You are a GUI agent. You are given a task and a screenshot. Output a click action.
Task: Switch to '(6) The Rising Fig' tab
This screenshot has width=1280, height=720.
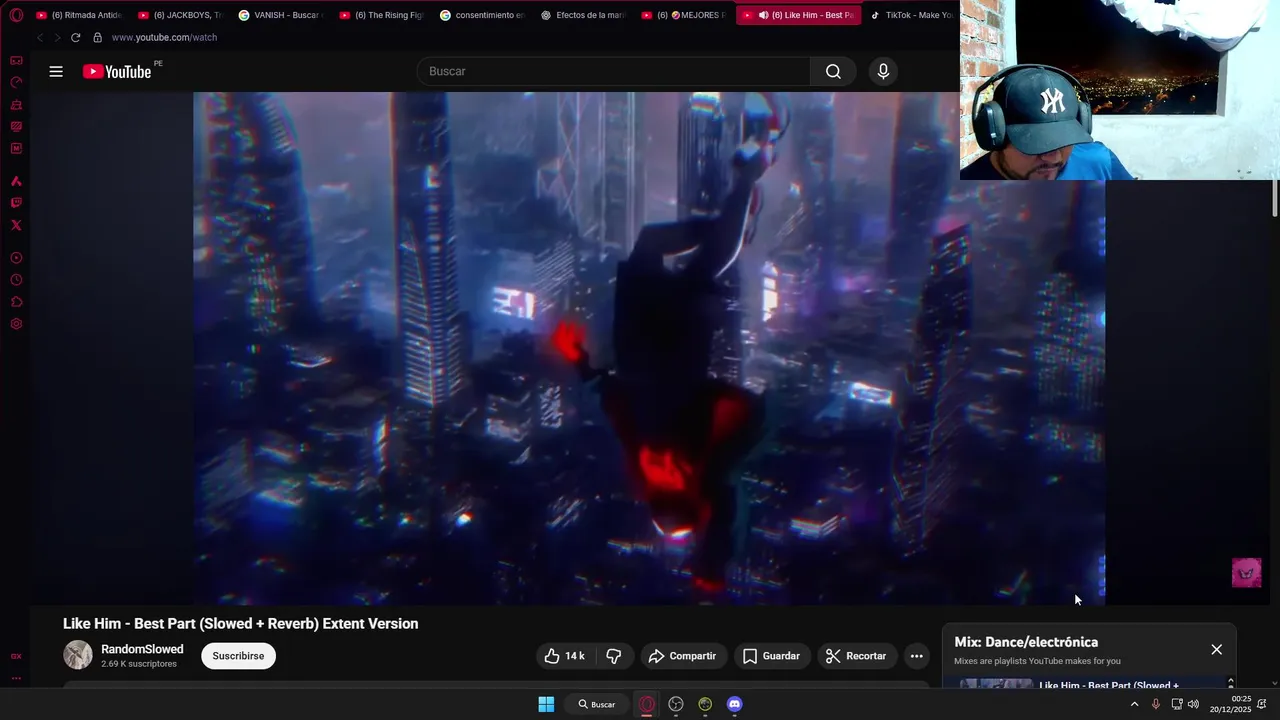[382, 15]
